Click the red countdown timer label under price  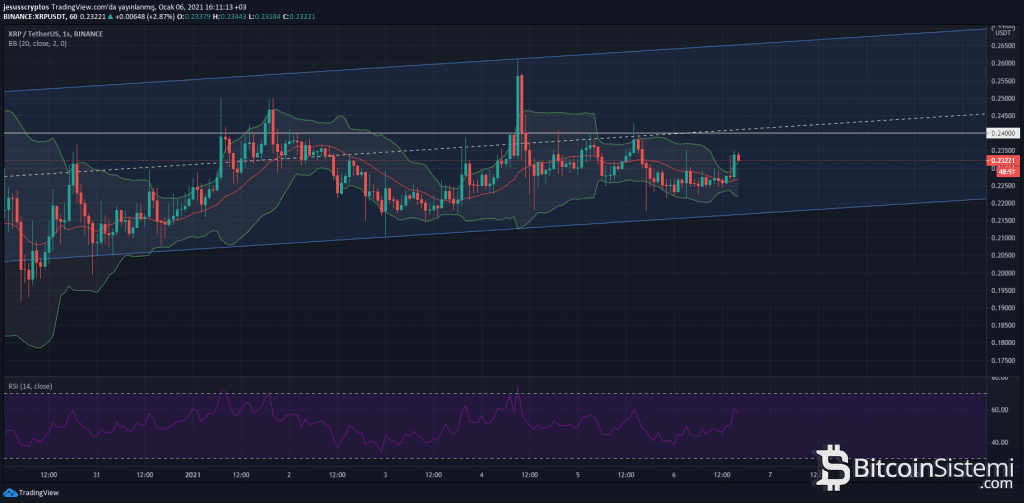(x=1003, y=171)
